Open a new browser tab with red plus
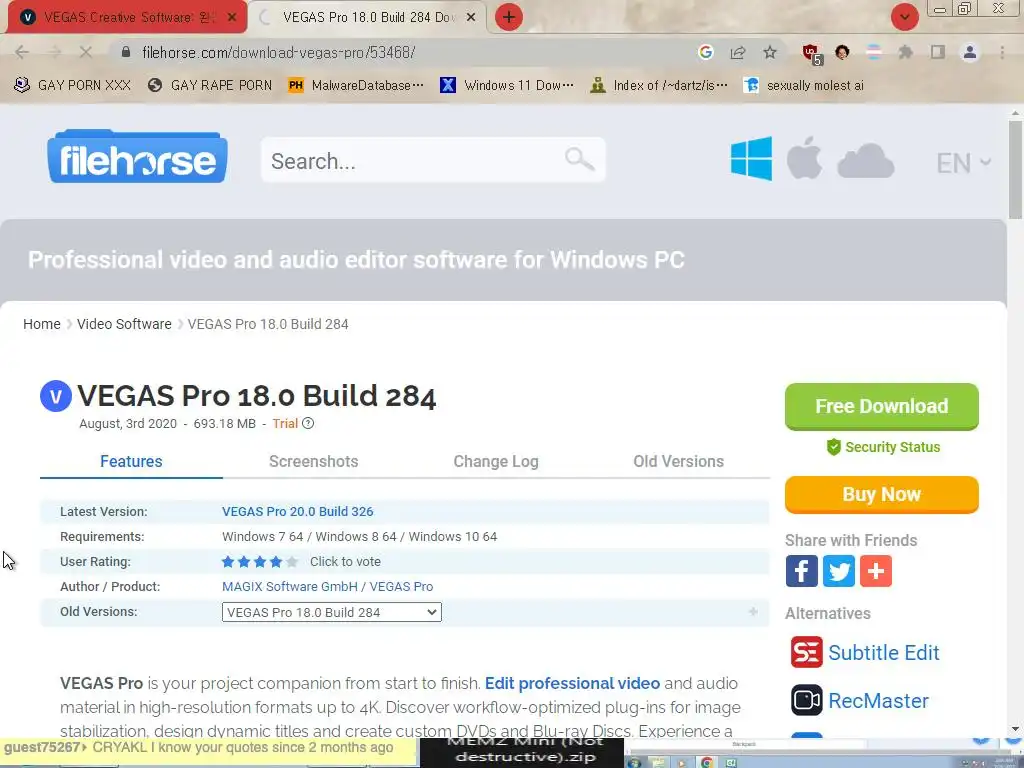Viewport: 1024px width, 768px height. [x=509, y=17]
